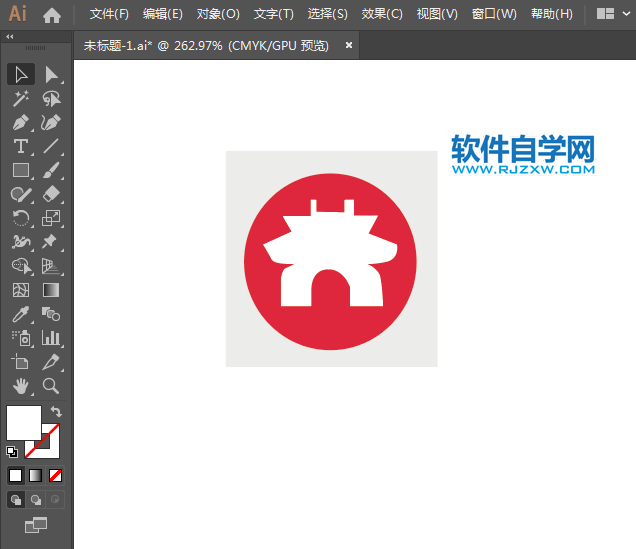Select the Artboard tool
Screen dimensions: 636x549
[x=21, y=362]
